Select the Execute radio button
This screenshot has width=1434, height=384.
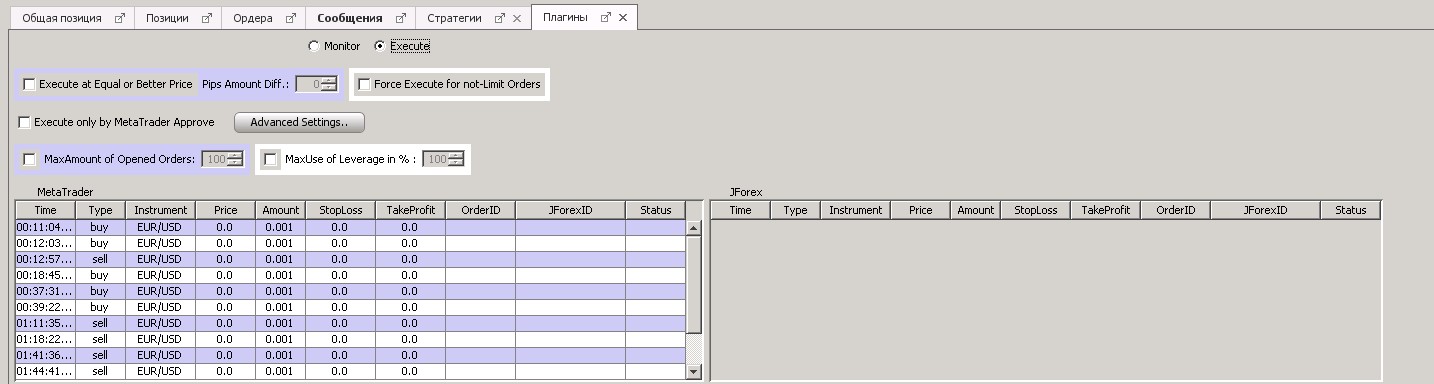[x=380, y=46]
